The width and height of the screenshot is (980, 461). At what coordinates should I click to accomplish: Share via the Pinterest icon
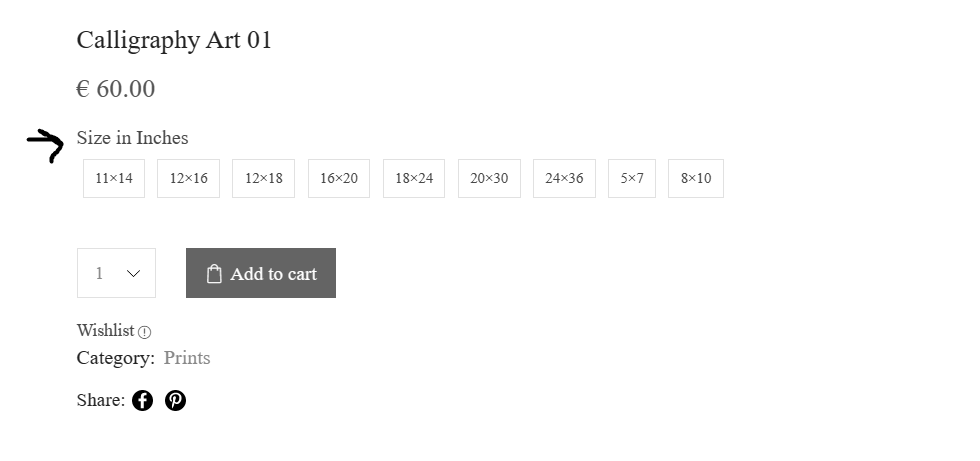[x=176, y=400]
